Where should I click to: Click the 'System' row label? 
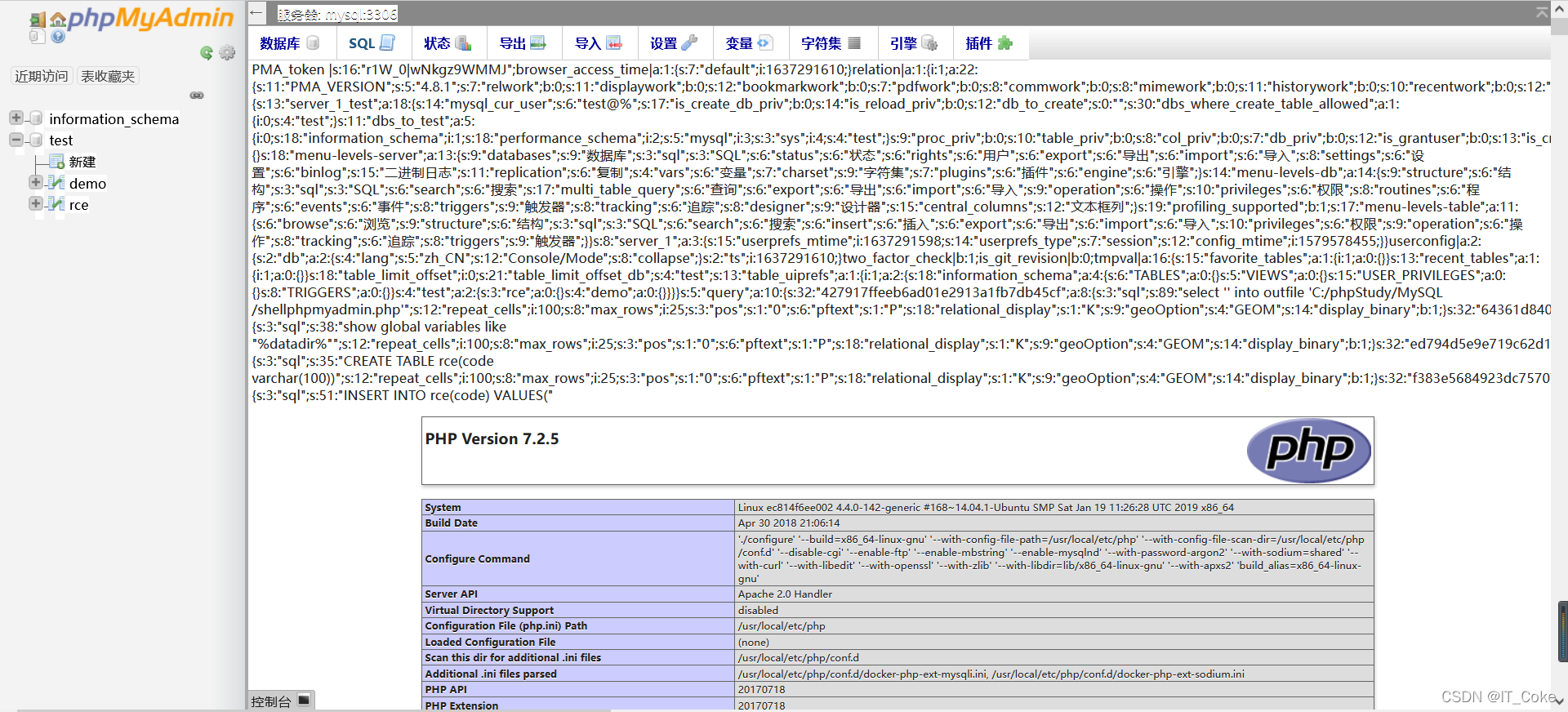443,507
